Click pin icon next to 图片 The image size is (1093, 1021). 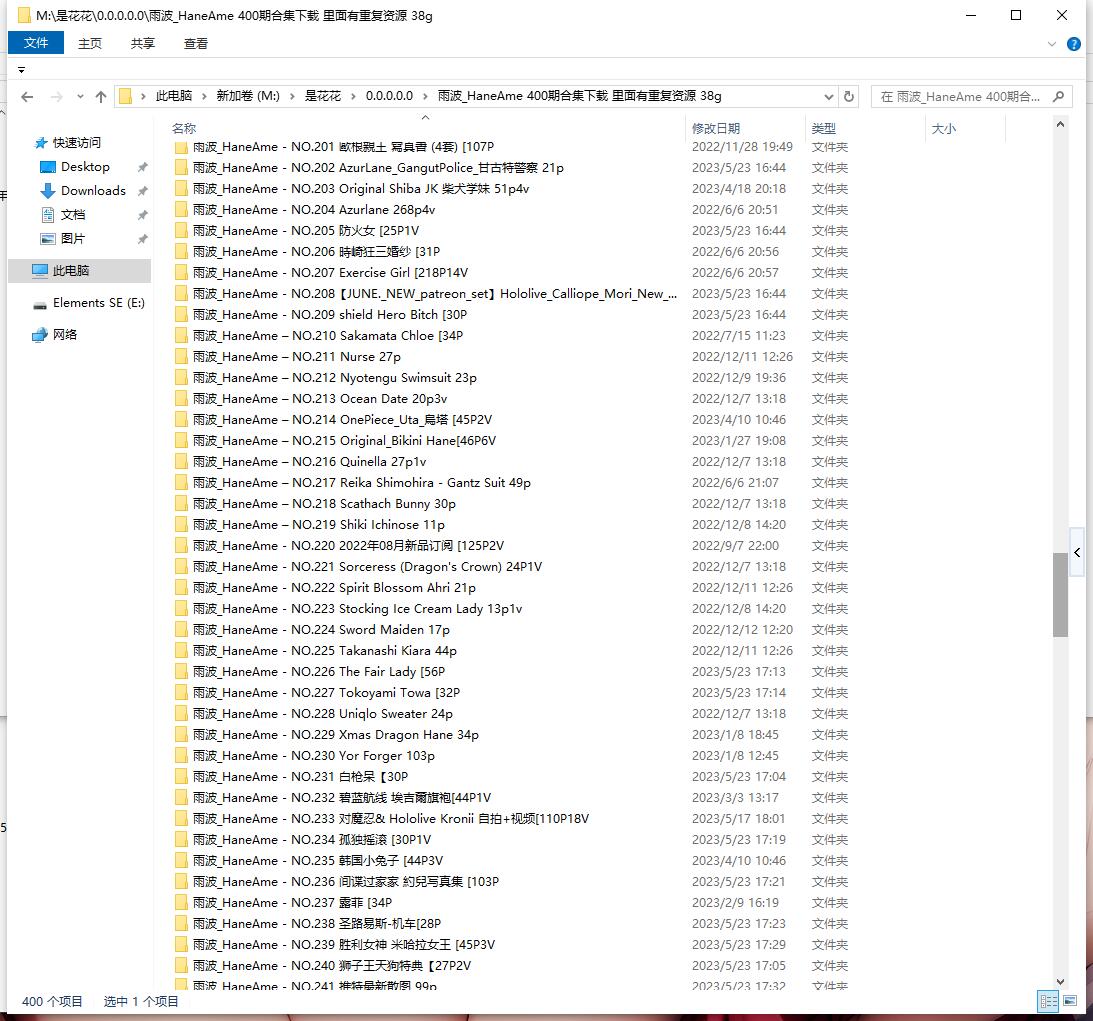pos(142,239)
